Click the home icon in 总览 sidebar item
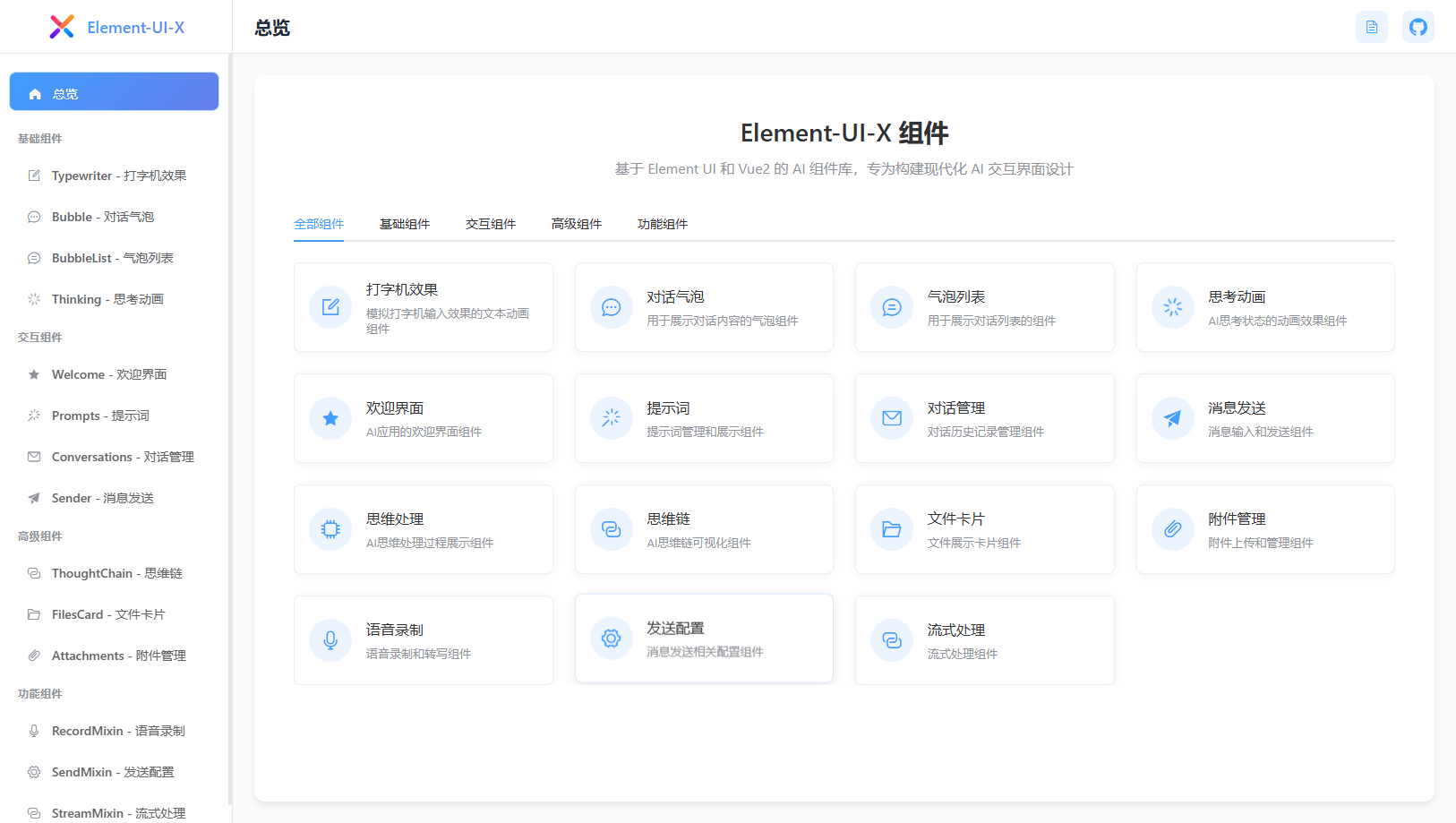 35,94
